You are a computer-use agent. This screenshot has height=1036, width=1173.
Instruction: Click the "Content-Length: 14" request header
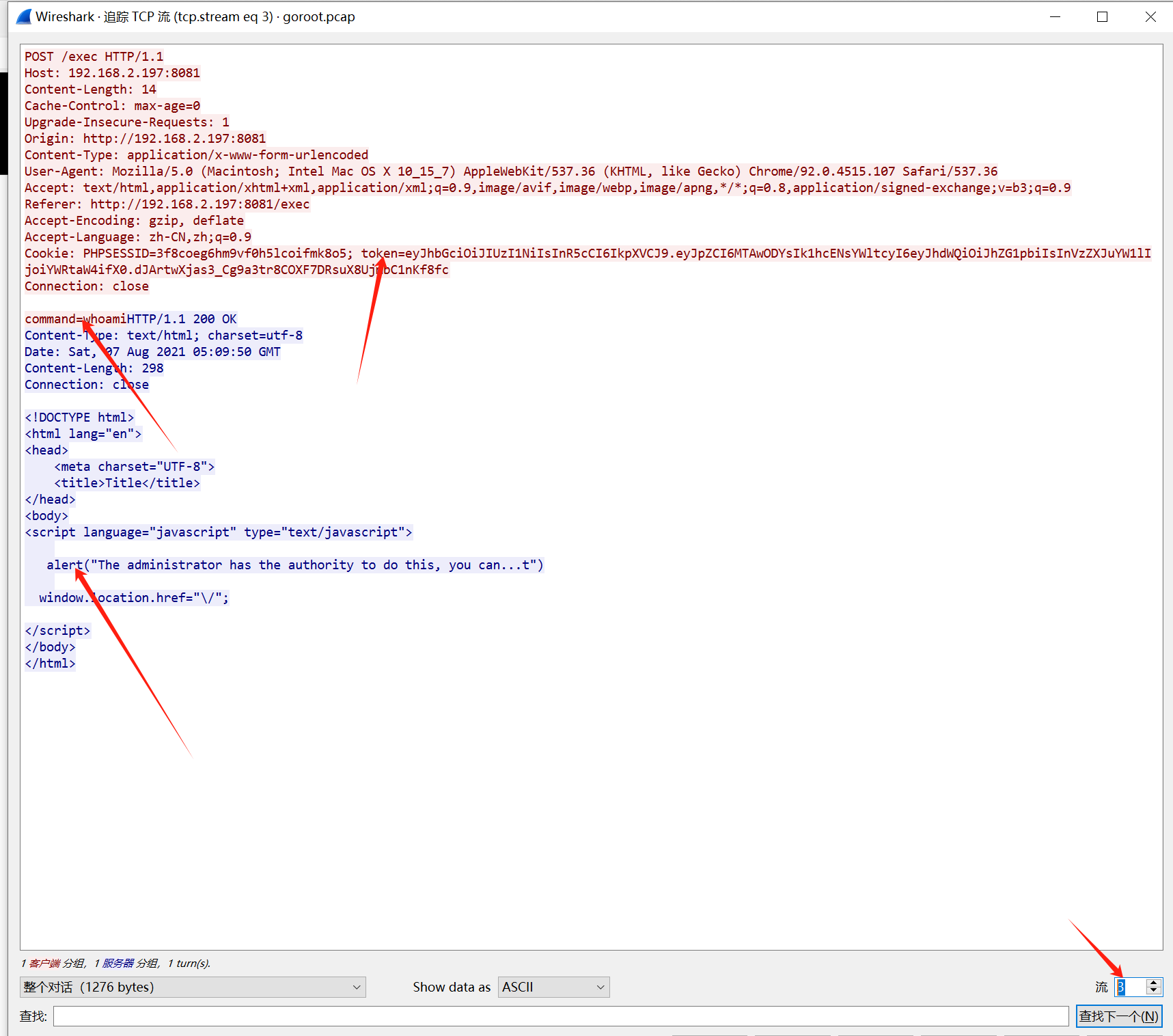pos(91,90)
